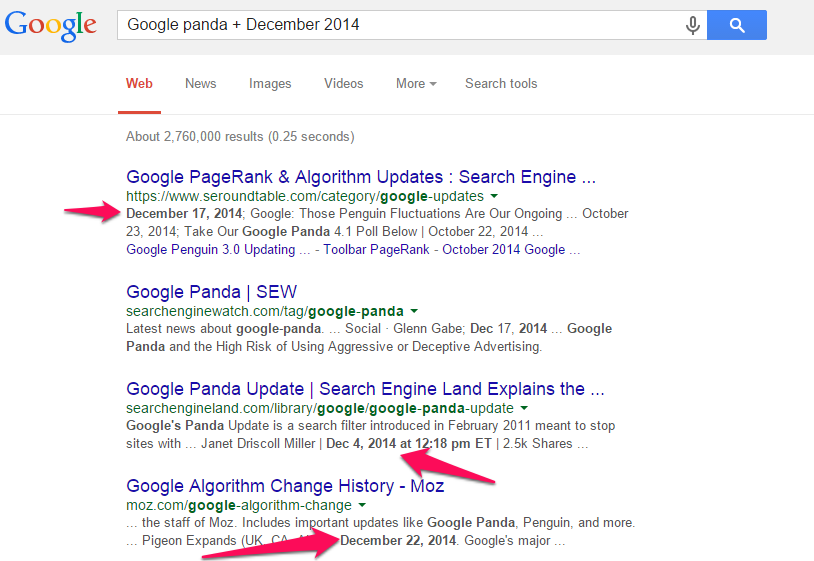
Task: Click the search query input field
Action: pos(400,25)
